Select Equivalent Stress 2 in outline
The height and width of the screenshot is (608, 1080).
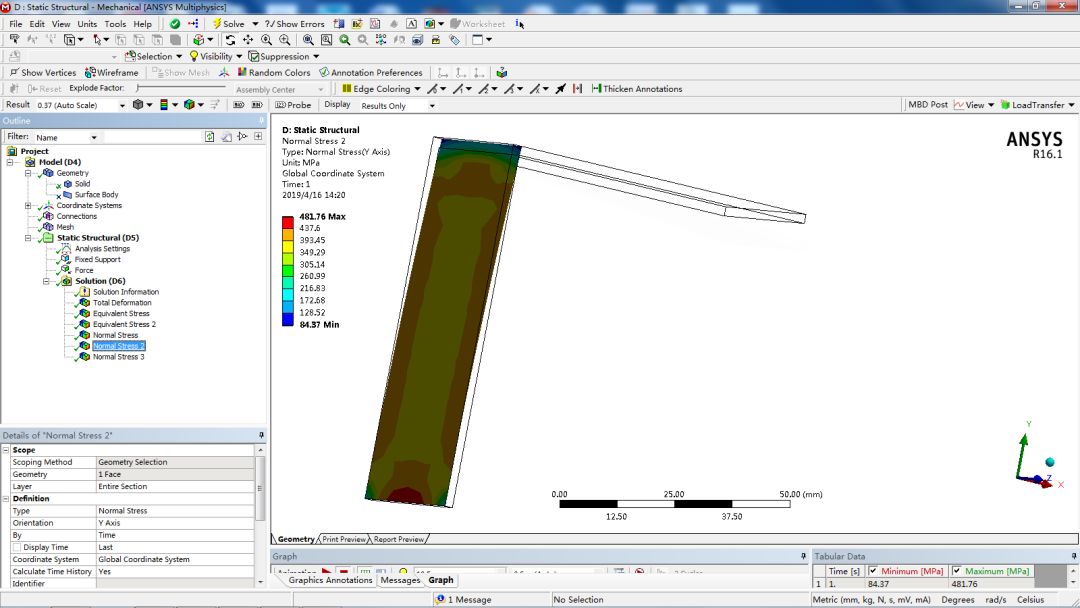(x=124, y=324)
